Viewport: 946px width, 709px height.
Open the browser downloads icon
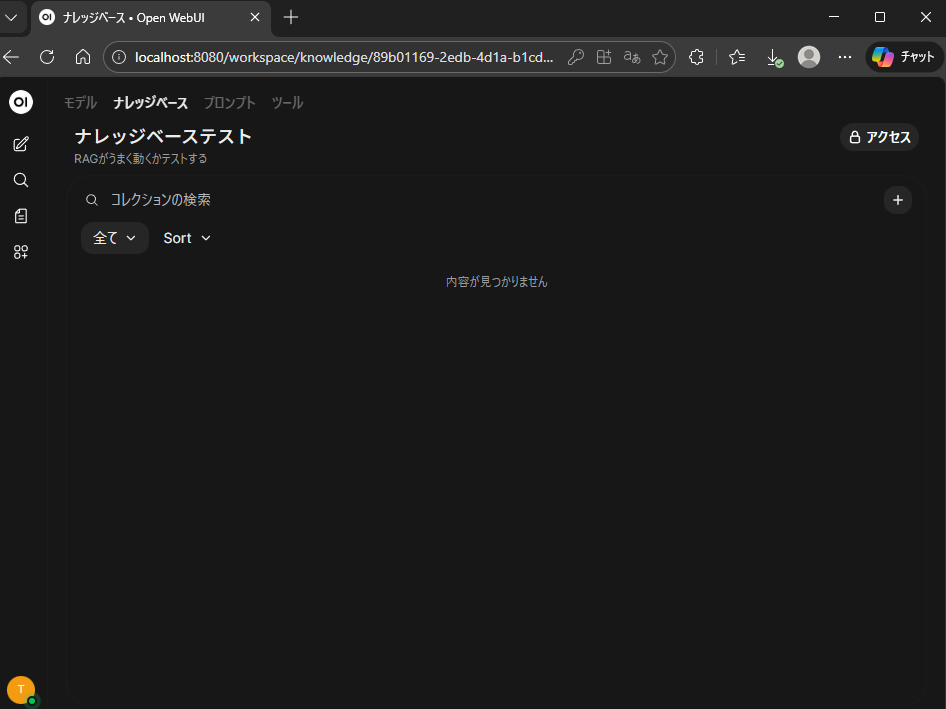[x=773, y=57]
